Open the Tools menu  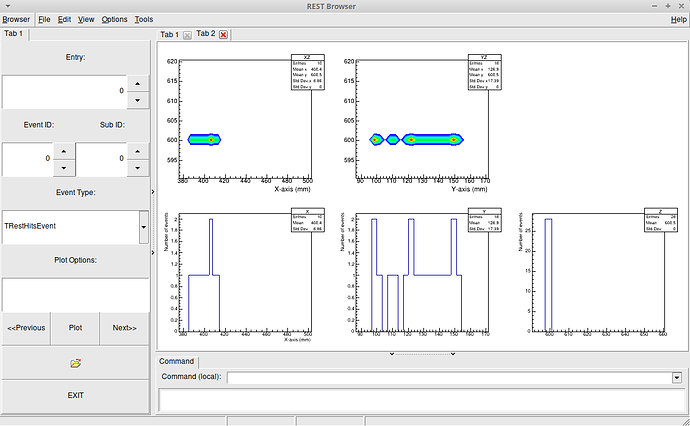143,19
